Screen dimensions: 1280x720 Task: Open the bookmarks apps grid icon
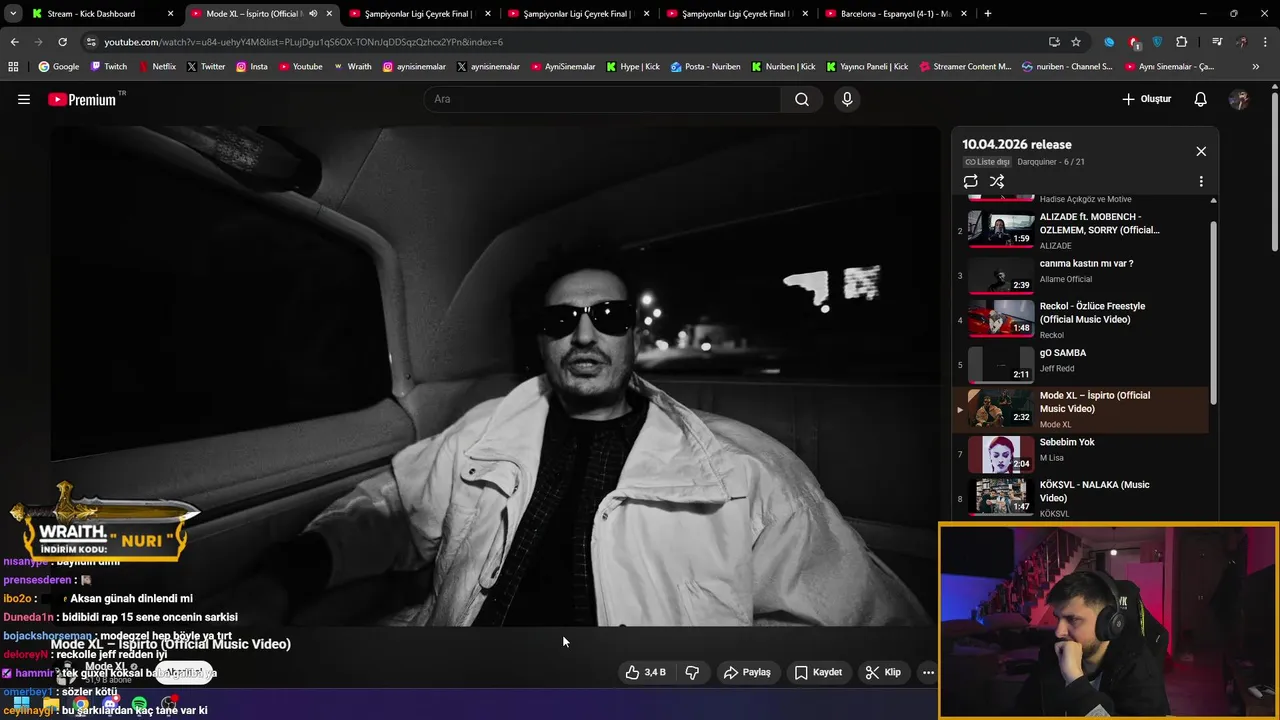[x=13, y=67]
